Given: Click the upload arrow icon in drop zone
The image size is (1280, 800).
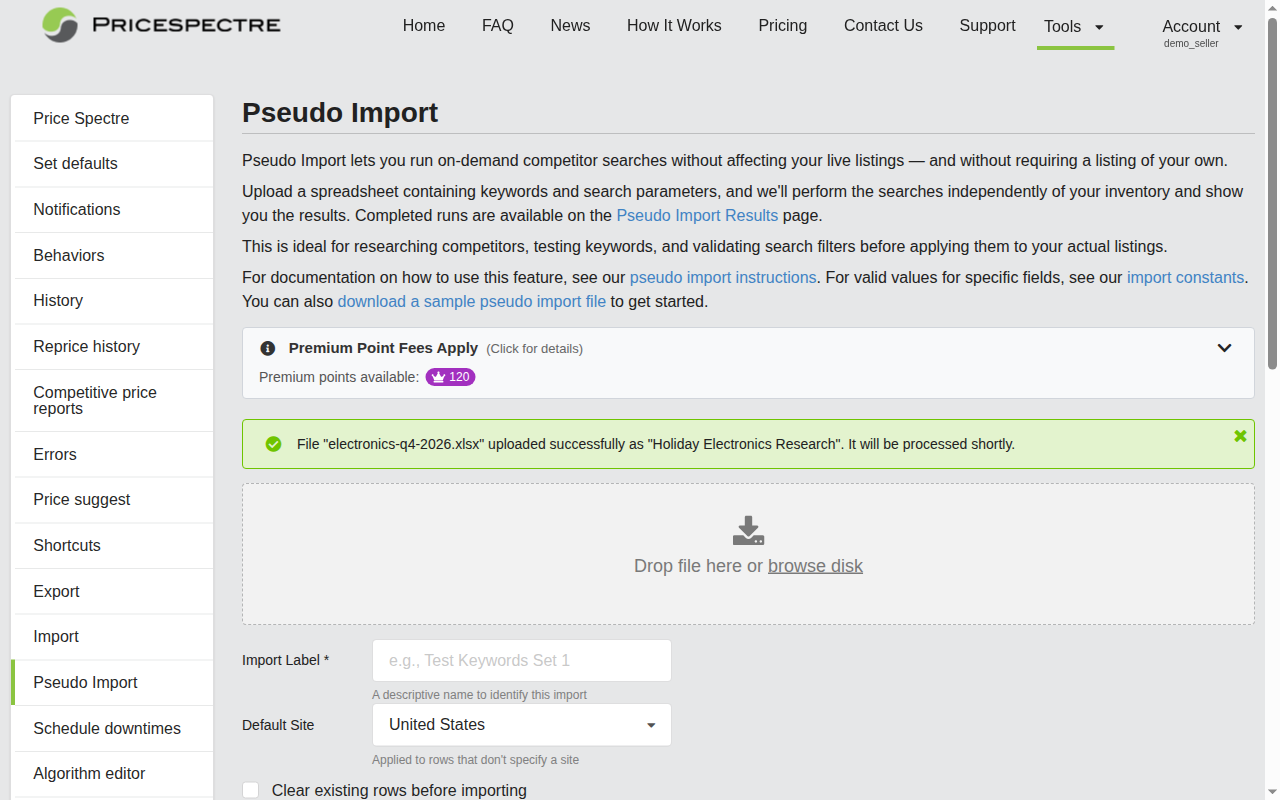Looking at the screenshot, I should tap(748, 529).
